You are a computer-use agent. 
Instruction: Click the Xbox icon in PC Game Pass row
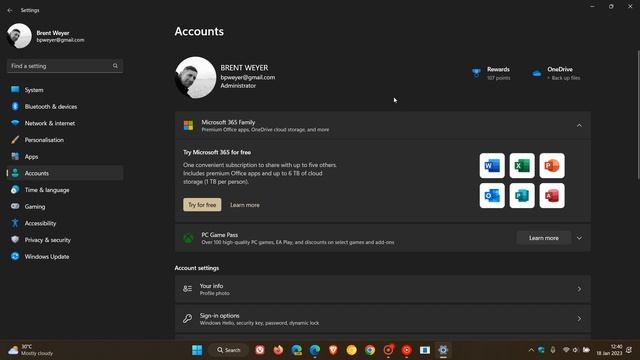[188, 238]
